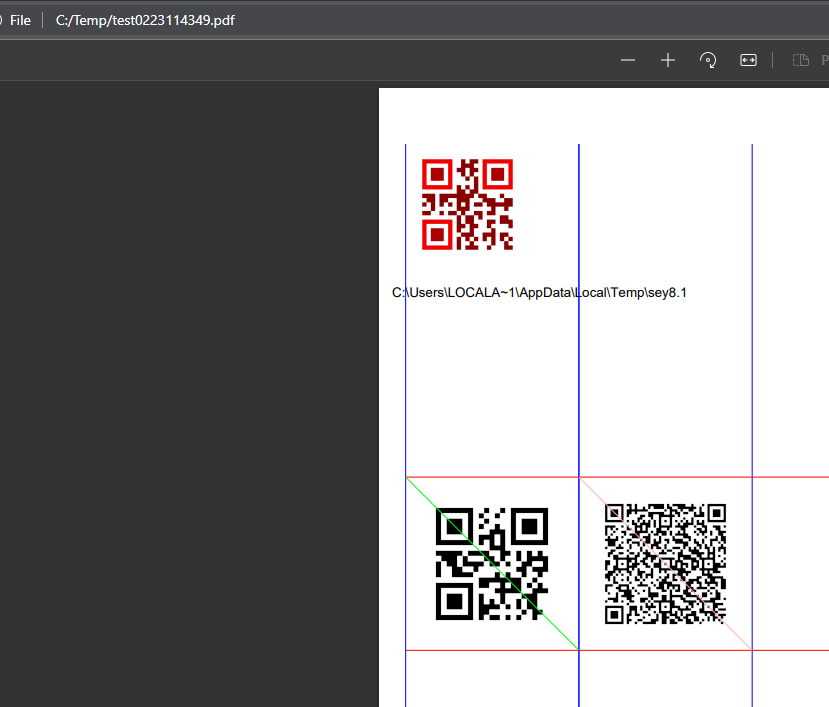Fit page to width
This screenshot has width=829, height=707.
coord(748,60)
